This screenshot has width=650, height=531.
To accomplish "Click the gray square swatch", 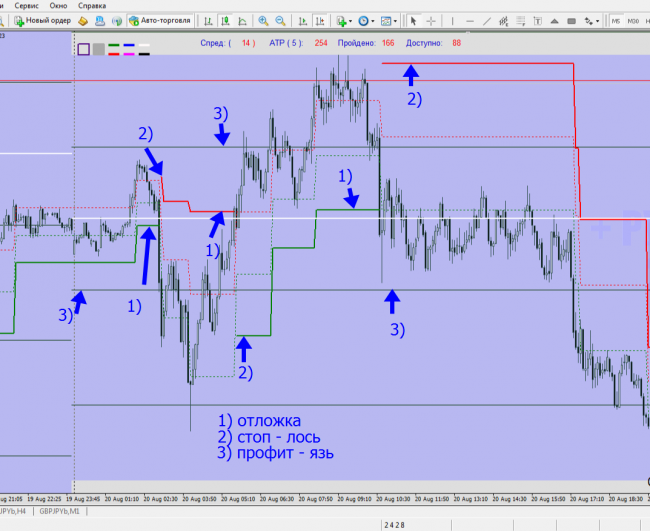I will [99, 49].
